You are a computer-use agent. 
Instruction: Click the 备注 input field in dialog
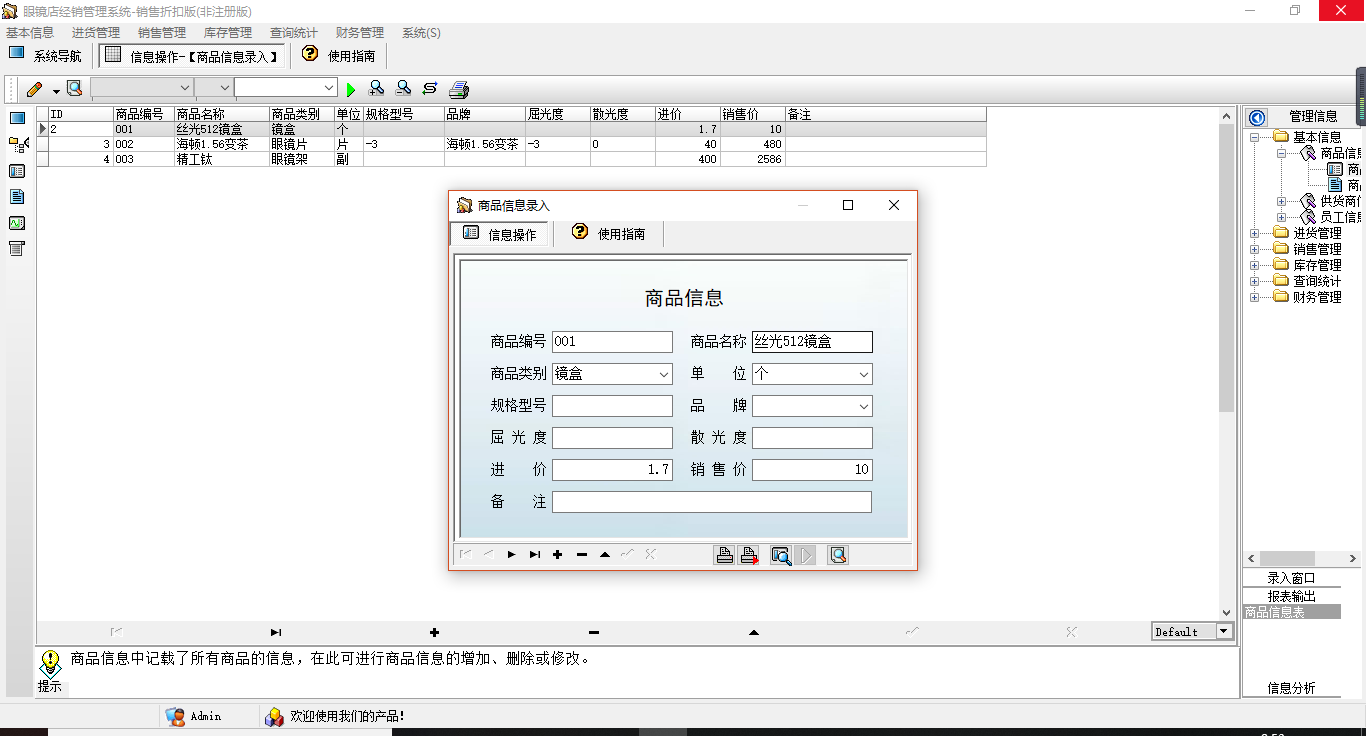[712, 502]
